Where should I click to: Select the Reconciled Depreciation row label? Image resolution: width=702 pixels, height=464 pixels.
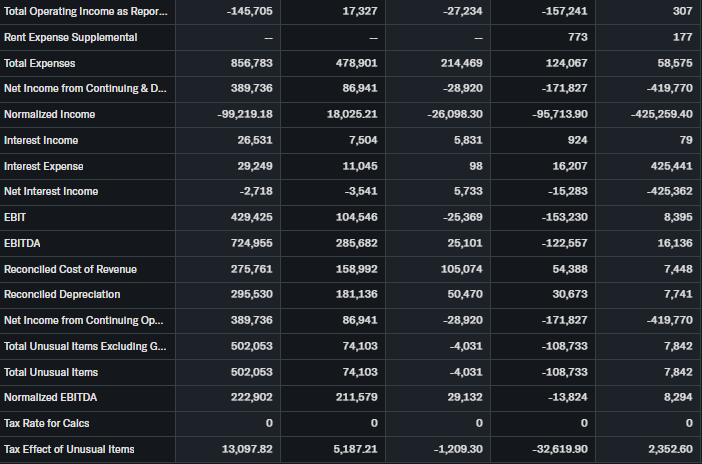tap(62, 294)
